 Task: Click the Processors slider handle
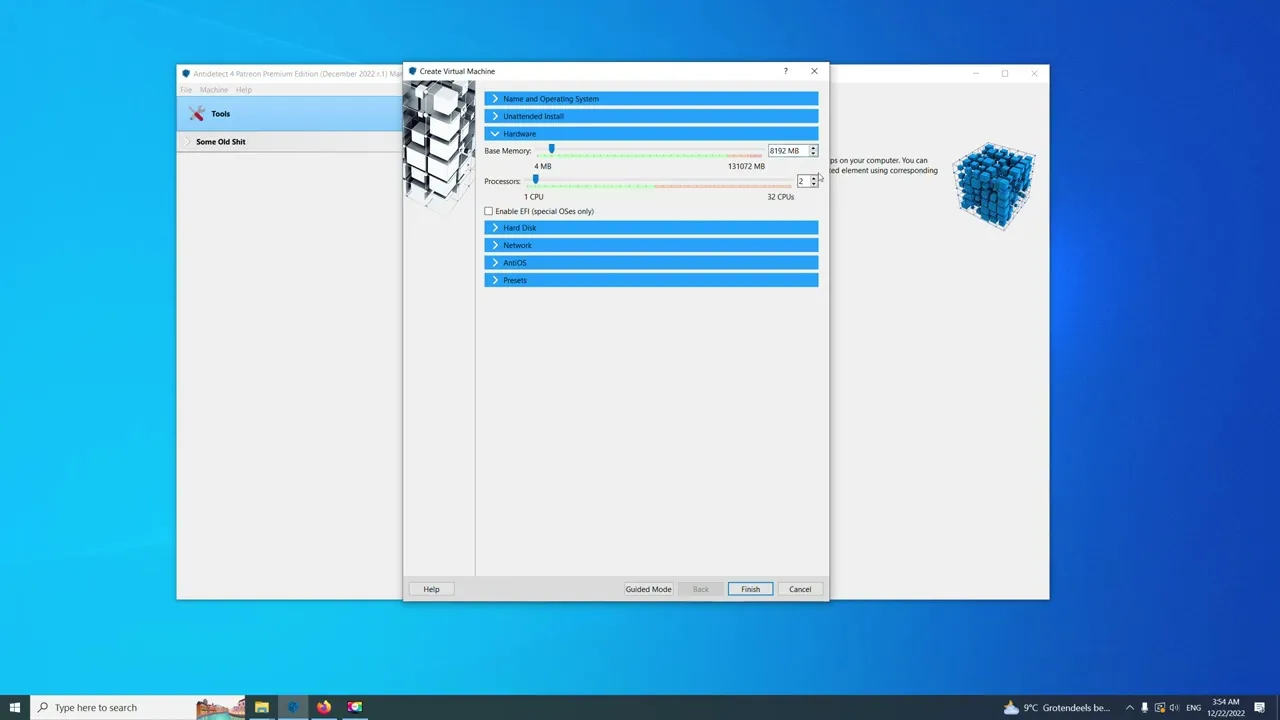click(535, 179)
